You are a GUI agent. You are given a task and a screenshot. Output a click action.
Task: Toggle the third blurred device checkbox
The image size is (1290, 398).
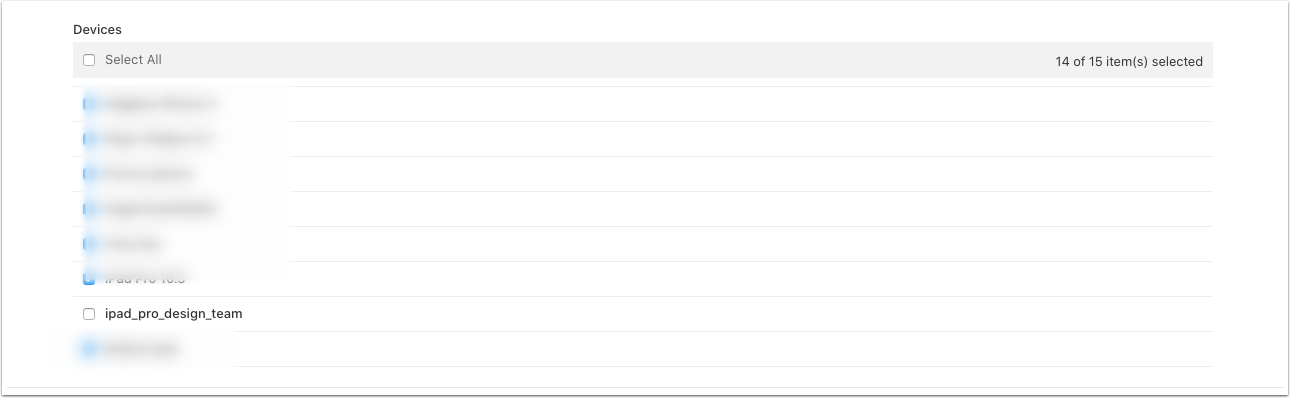point(89,174)
